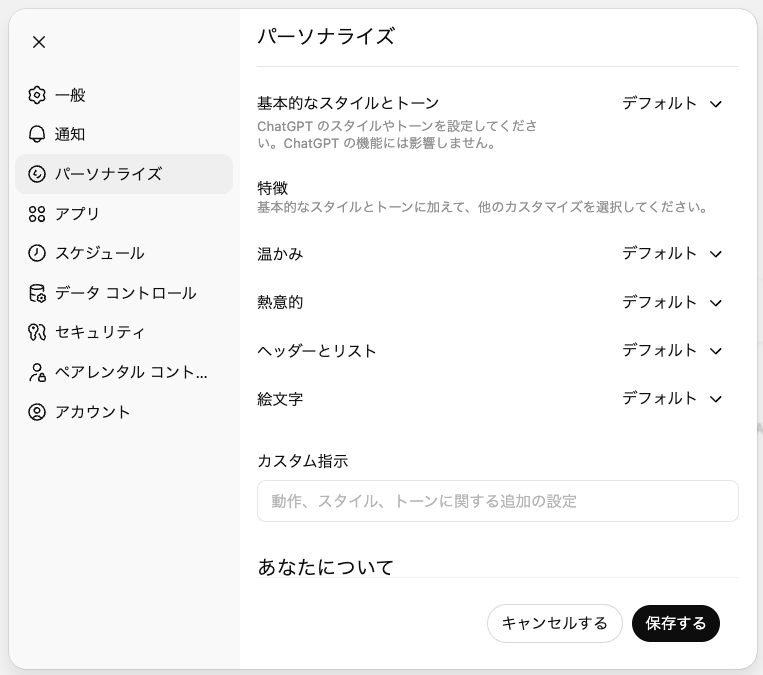Click the データ コントロール database icon
Image resolution: width=763 pixels, height=675 pixels.
pyautogui.click(x=37, y=293)
